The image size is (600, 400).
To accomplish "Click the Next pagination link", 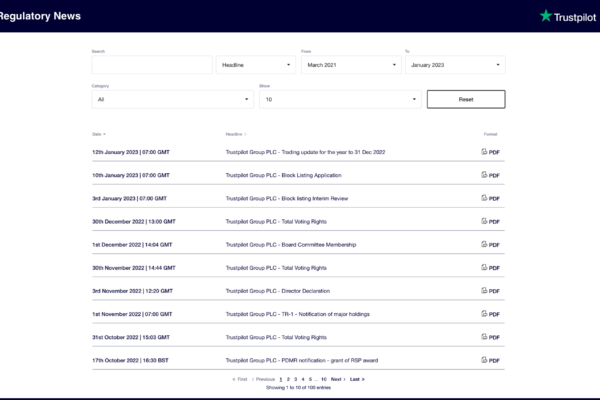I will (x=338, y=379).
